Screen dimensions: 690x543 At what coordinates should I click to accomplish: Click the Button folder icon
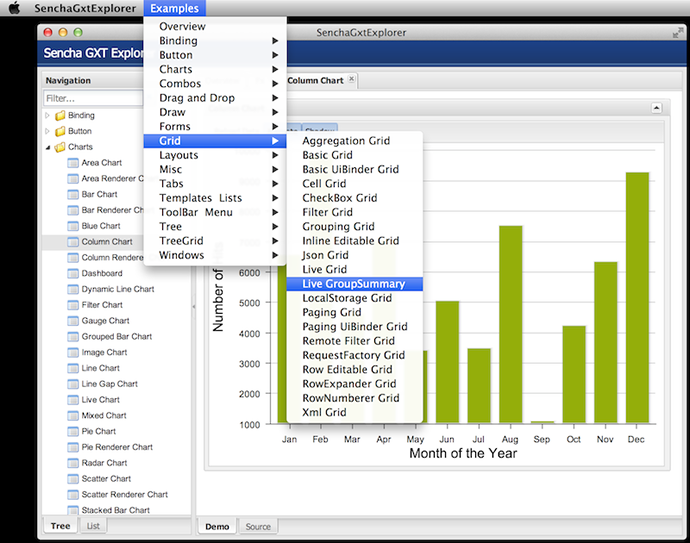(60, 132)
